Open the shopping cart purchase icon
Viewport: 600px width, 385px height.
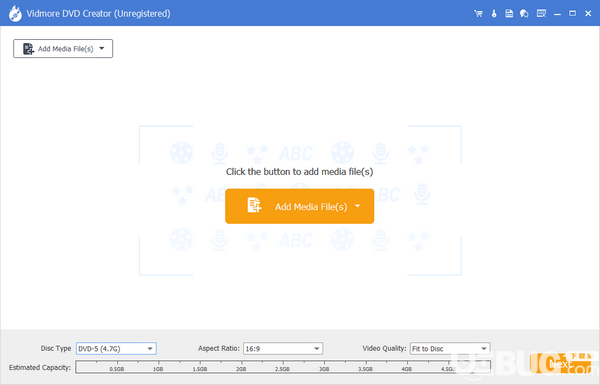point(478,13)
